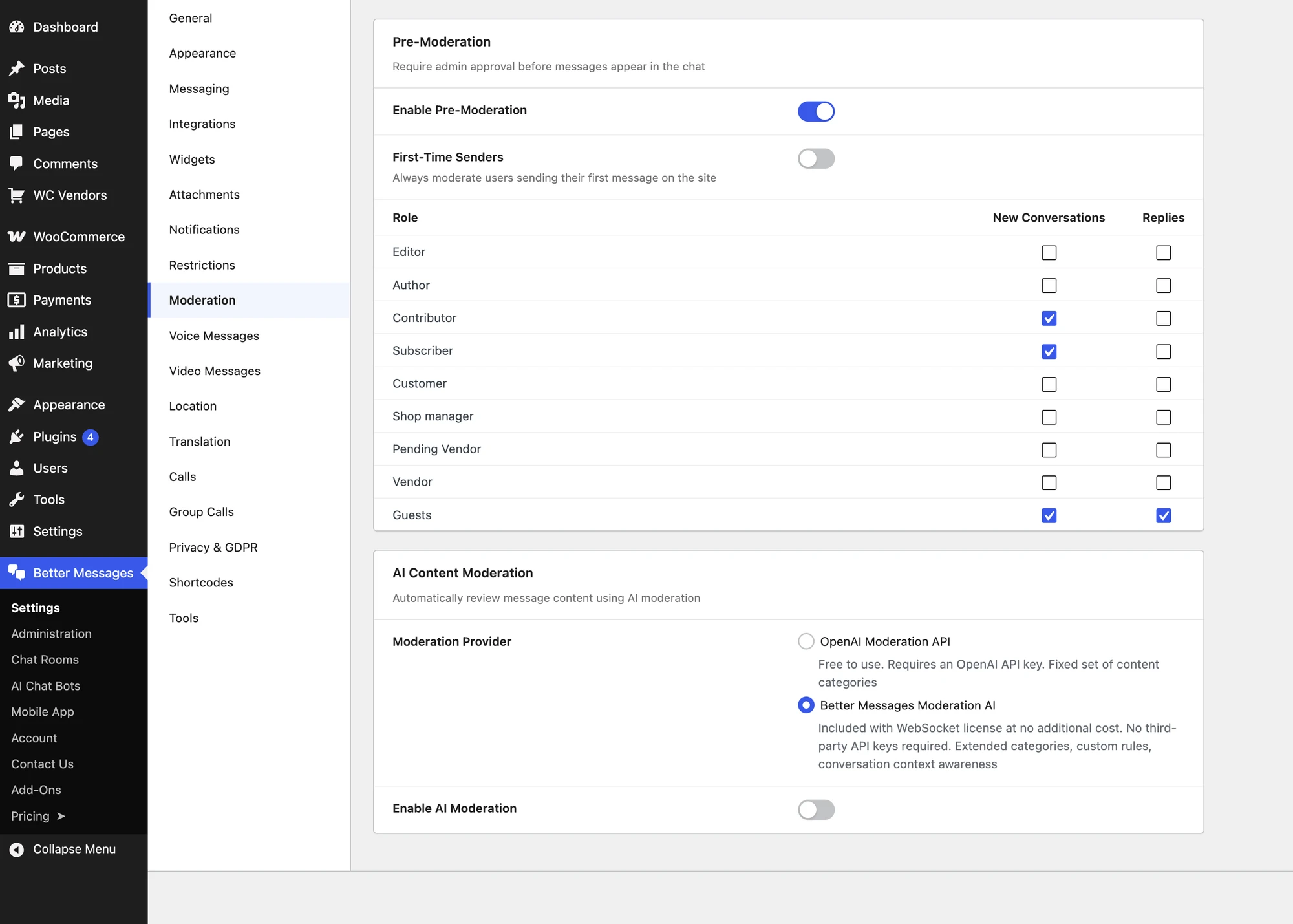Disable the Enable Pre-Moderation toggle
The image size is (1293, 924).
point(816,111)
